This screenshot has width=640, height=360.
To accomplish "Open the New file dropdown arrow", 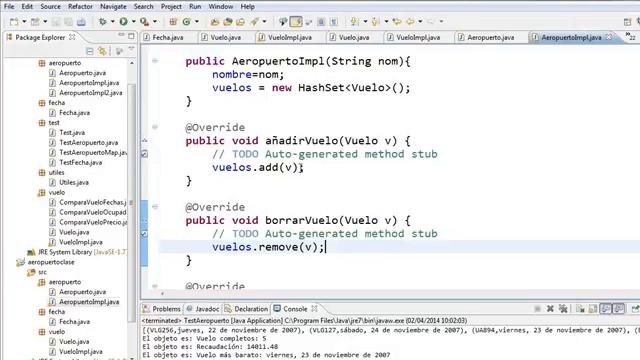I will point(24,22).
